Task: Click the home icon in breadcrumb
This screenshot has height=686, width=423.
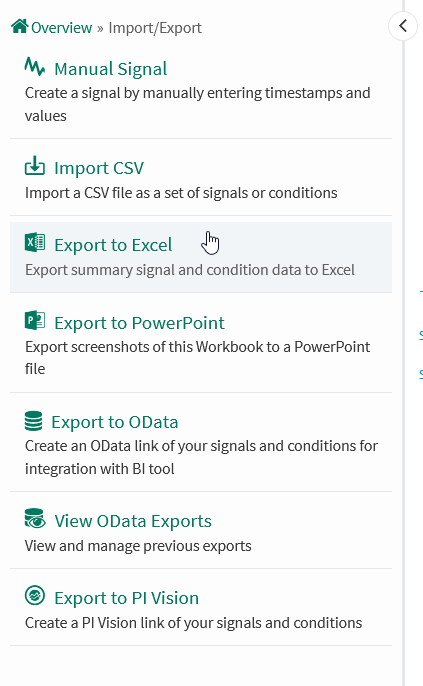Action: click(20, 26)
